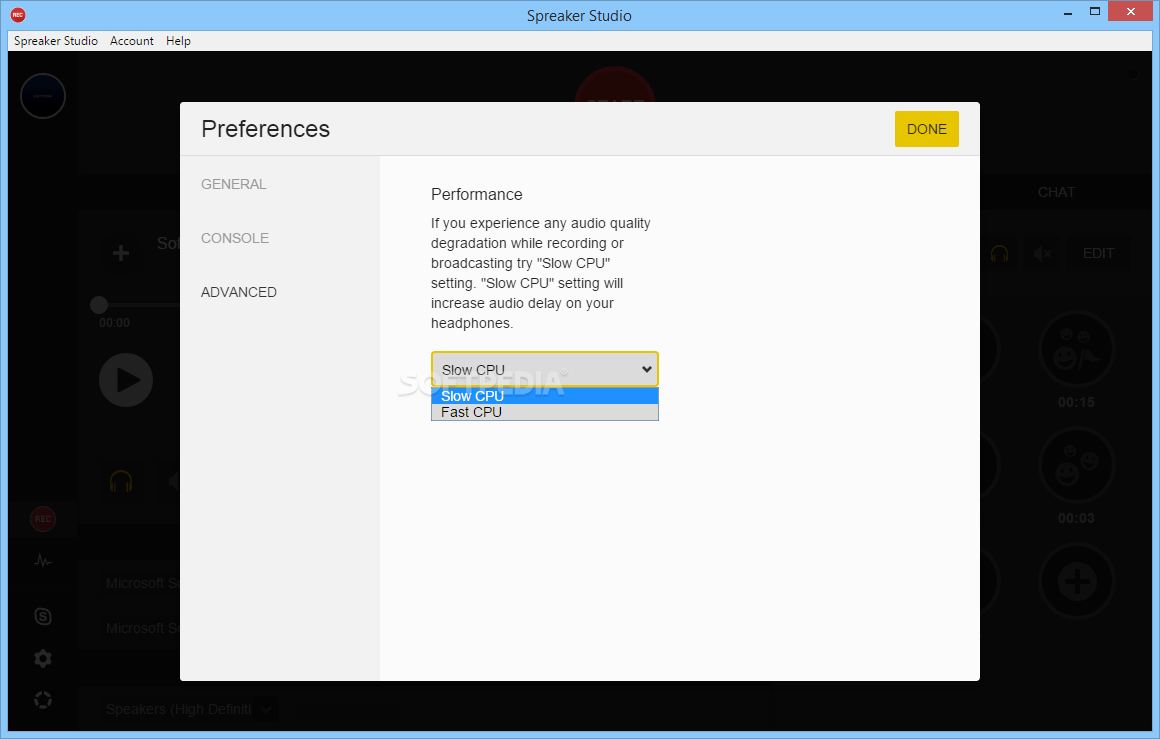The height and width of the screenshot is (739, 1160).
Task: Toggle the top-right speaker mute icon
Action: tap(1042, 254)
